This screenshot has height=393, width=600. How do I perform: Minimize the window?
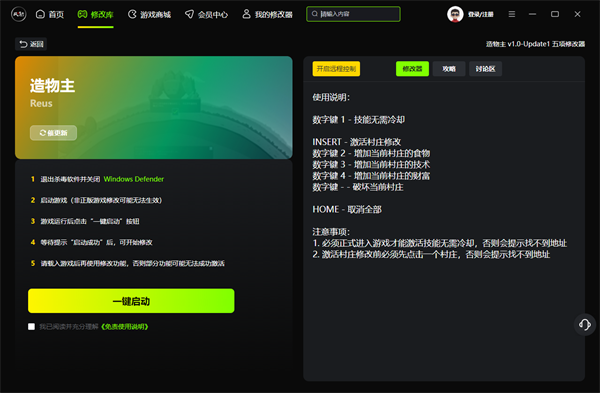click(532, 14)
